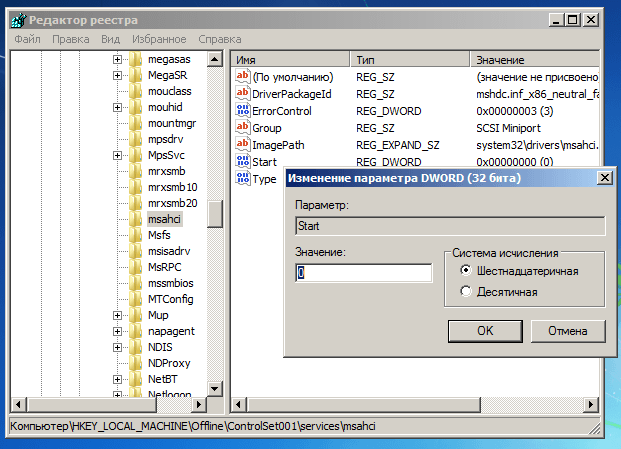Open the Файл menu
Screen dimensions: 621x449
point(27,39)
